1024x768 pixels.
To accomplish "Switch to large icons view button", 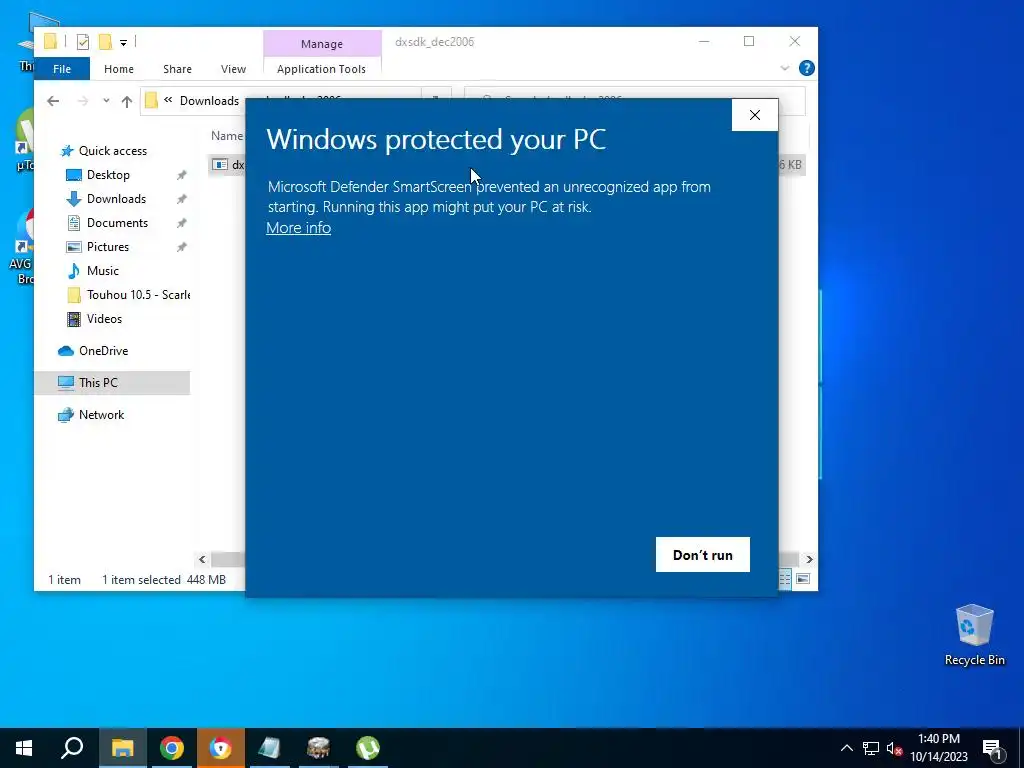I will tap(803, 579).
